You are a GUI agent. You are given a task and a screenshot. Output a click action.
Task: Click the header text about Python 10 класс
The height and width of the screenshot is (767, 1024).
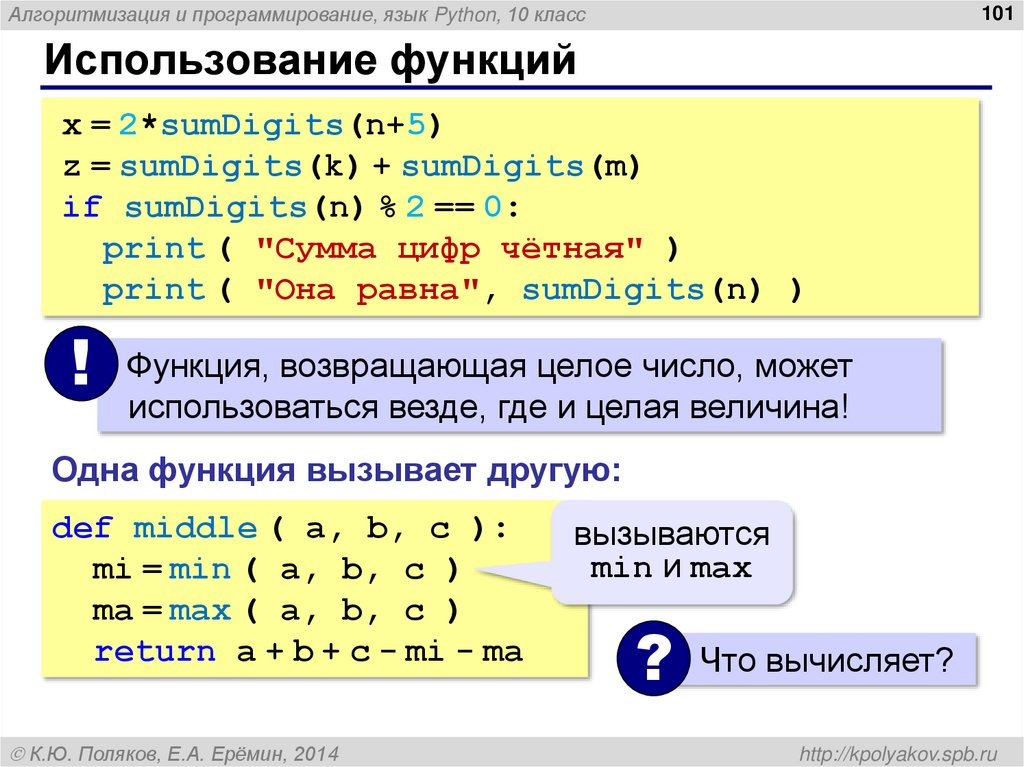pyautogui.click(x=300, y=14)
